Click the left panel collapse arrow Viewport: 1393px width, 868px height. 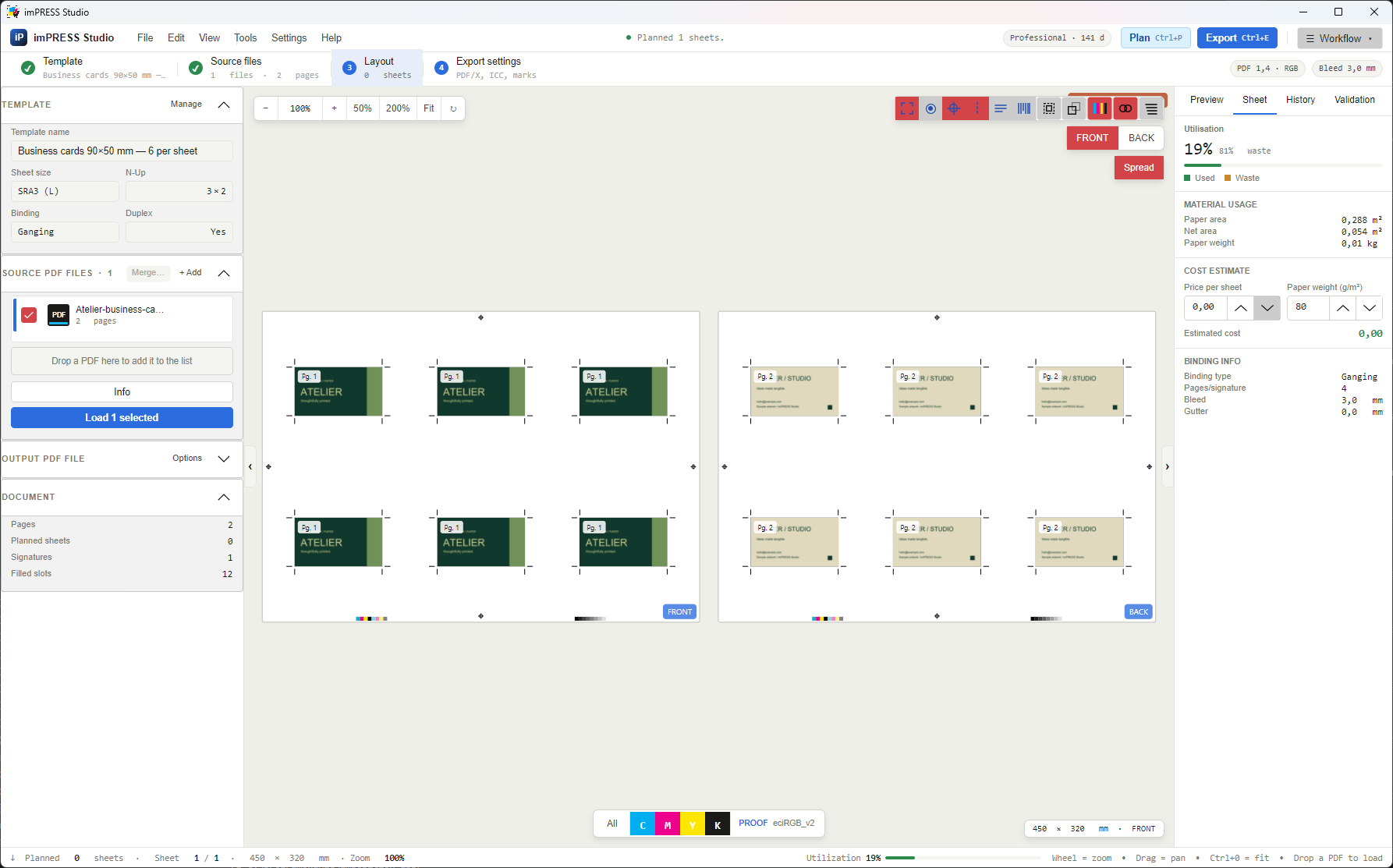coord(250,466)
